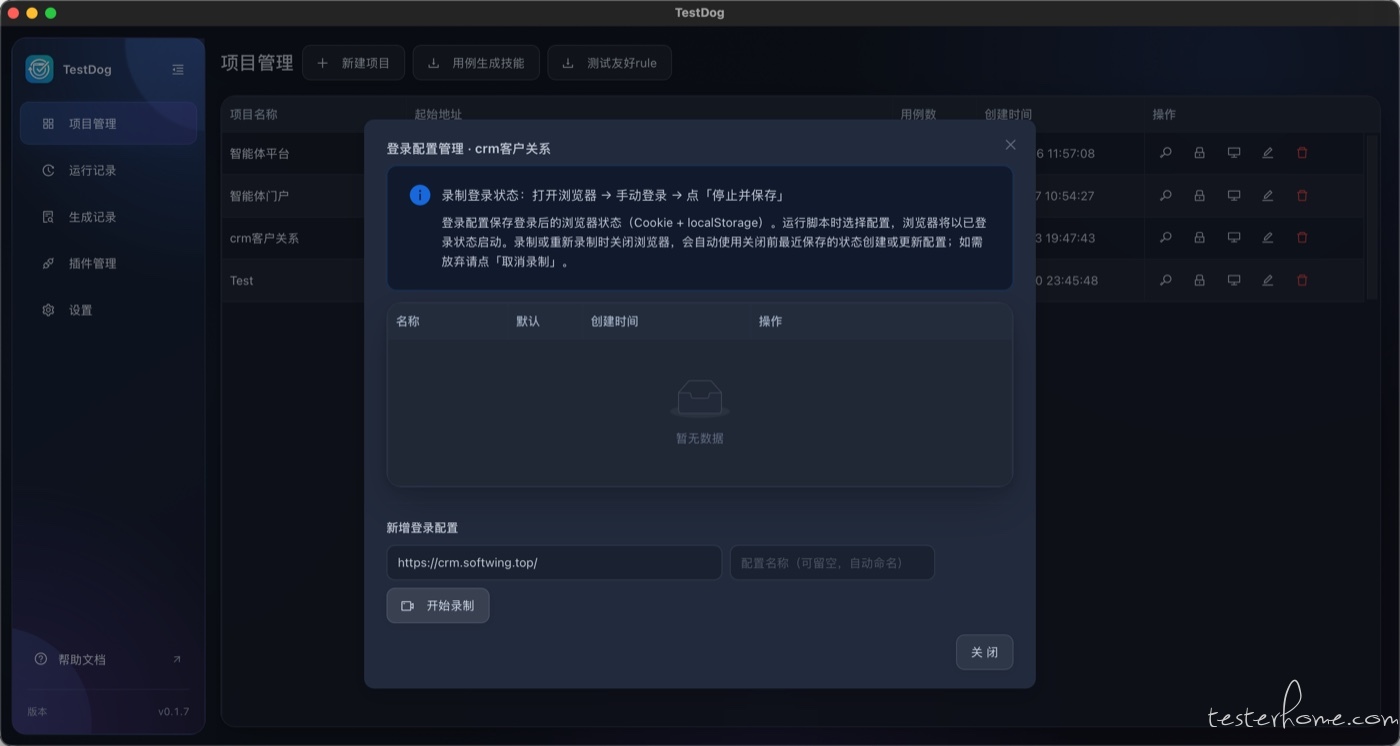Open the 帮助文档 link

(x=108, y=660)
